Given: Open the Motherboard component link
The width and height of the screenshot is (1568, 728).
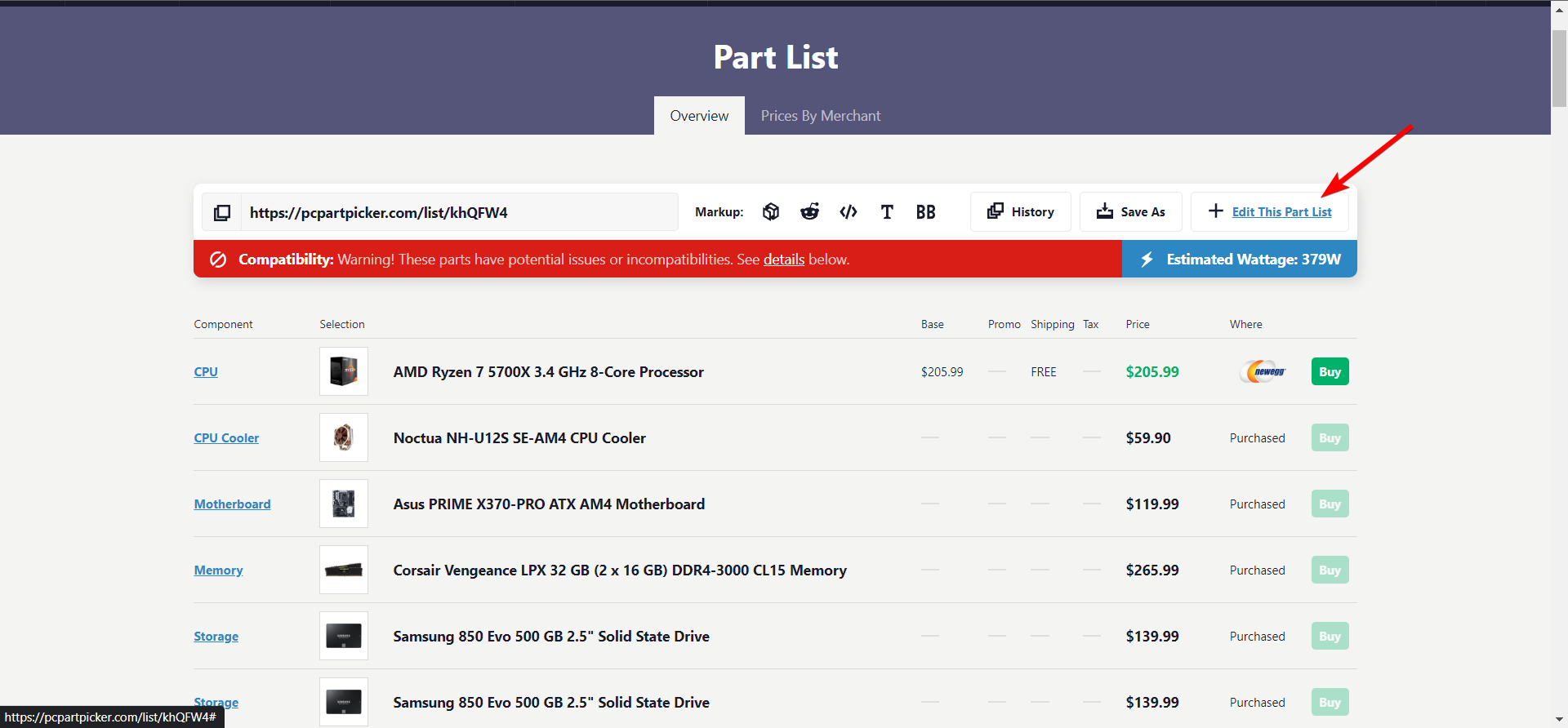Looking at the screenshot, I should coord(232,504).
